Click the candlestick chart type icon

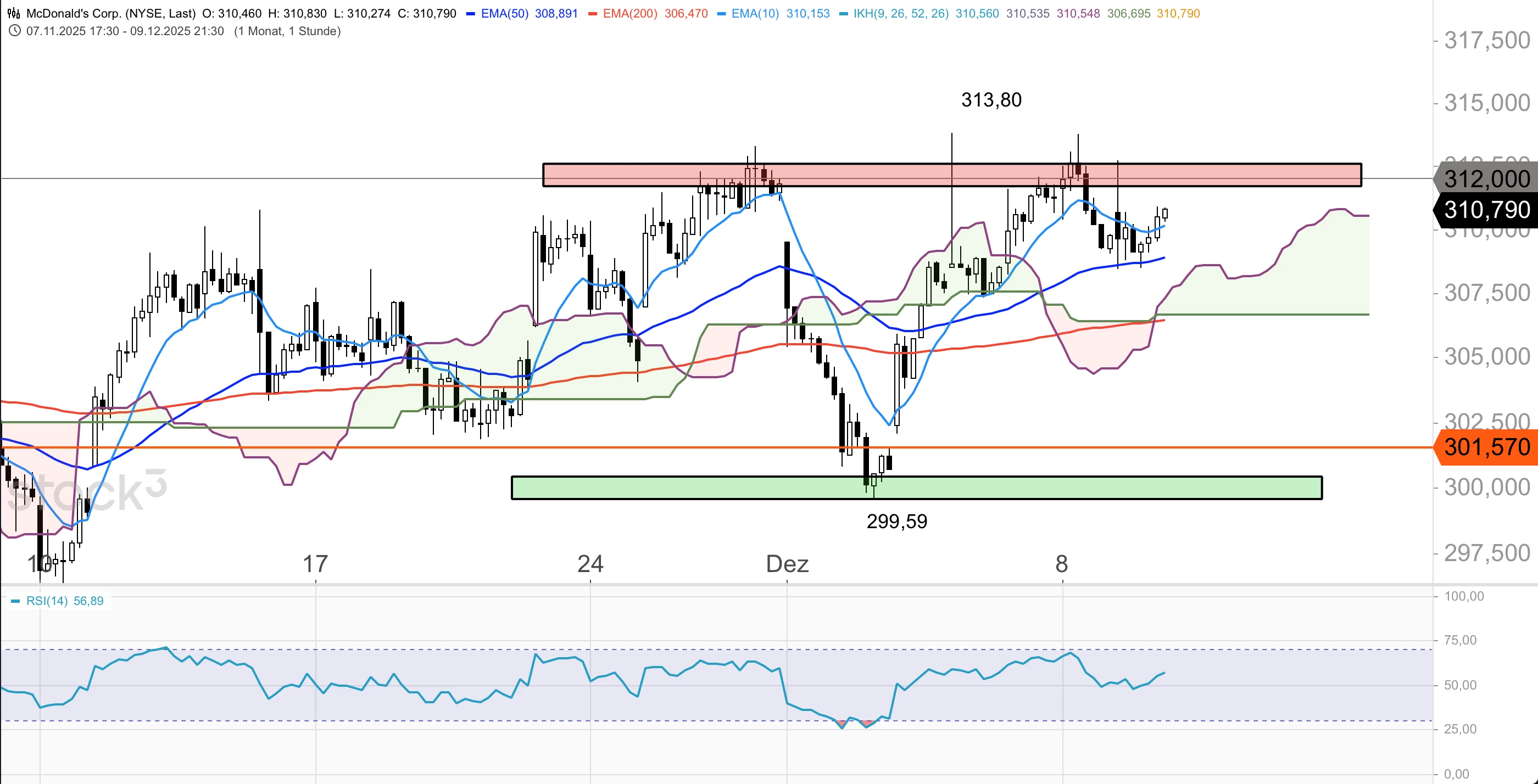tap(13, 13)
